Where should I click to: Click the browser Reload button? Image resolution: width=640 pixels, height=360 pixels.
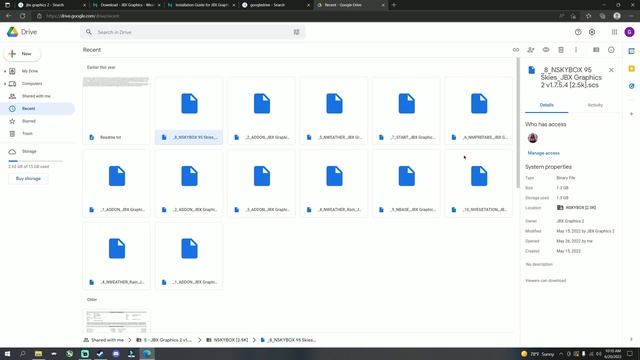click(x=22, y=16)
